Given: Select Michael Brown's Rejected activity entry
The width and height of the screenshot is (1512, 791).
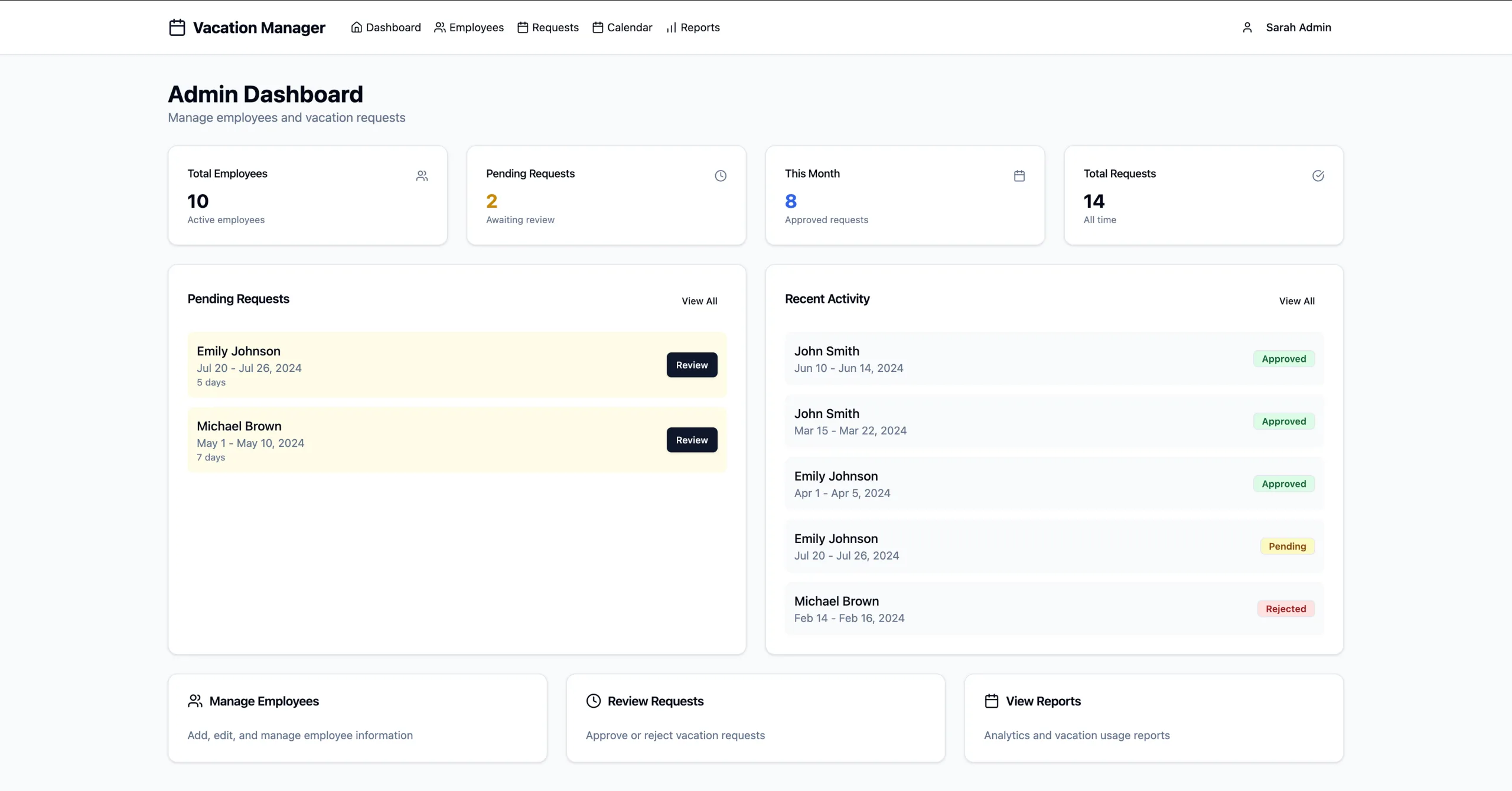Looking at the screenshot, I should [x=1054, y=609].
